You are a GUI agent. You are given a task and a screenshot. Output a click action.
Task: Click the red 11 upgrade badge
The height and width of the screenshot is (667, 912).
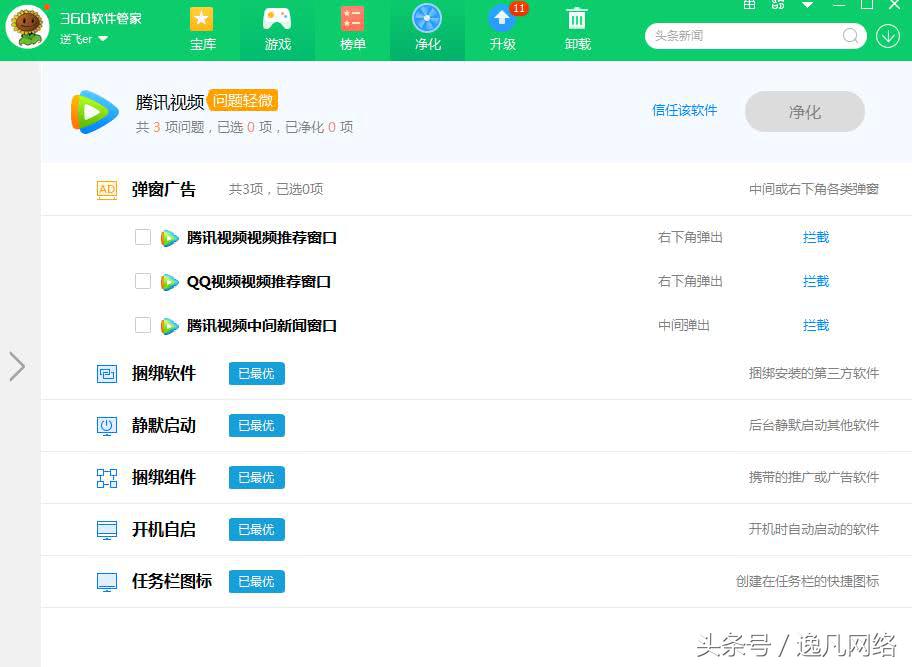pyautogui.click(x=519, y=8)
